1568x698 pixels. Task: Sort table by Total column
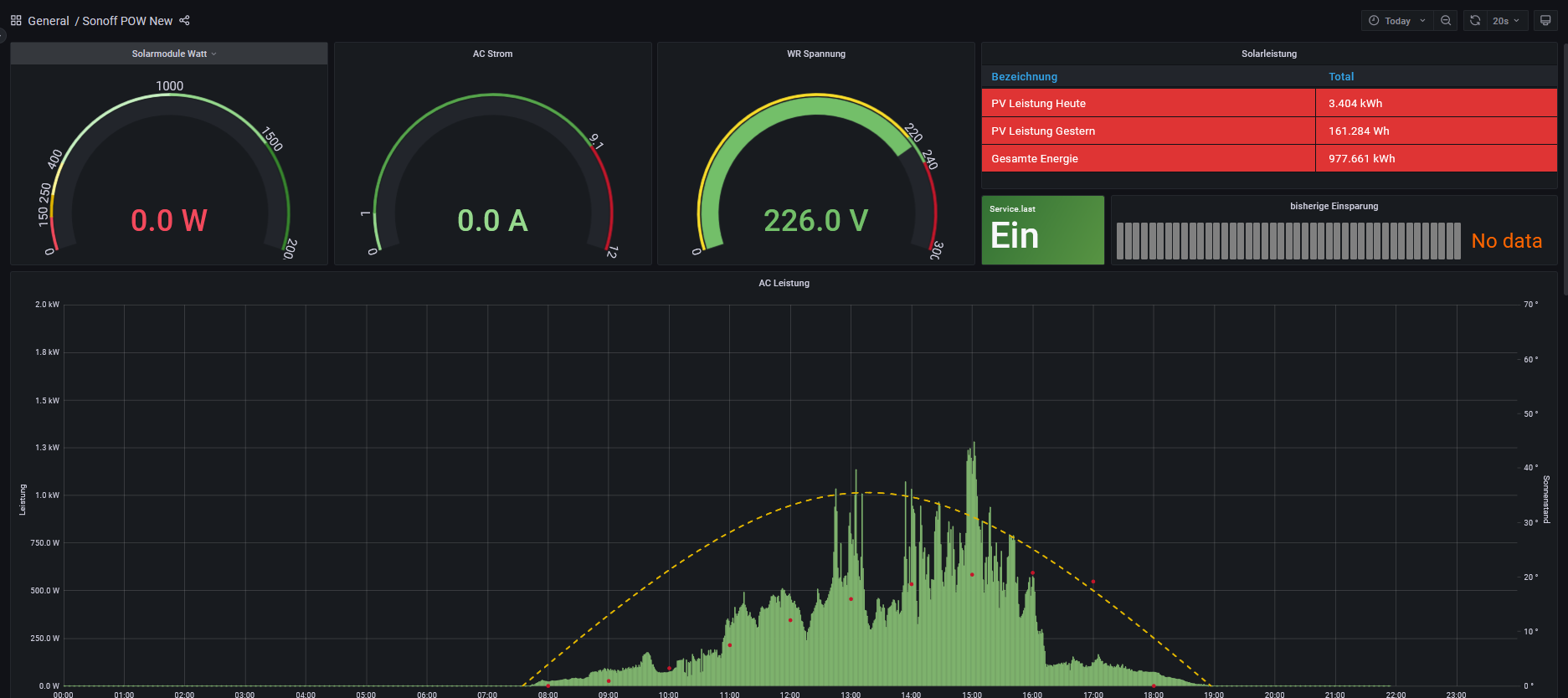click(x=1340, y=76)
